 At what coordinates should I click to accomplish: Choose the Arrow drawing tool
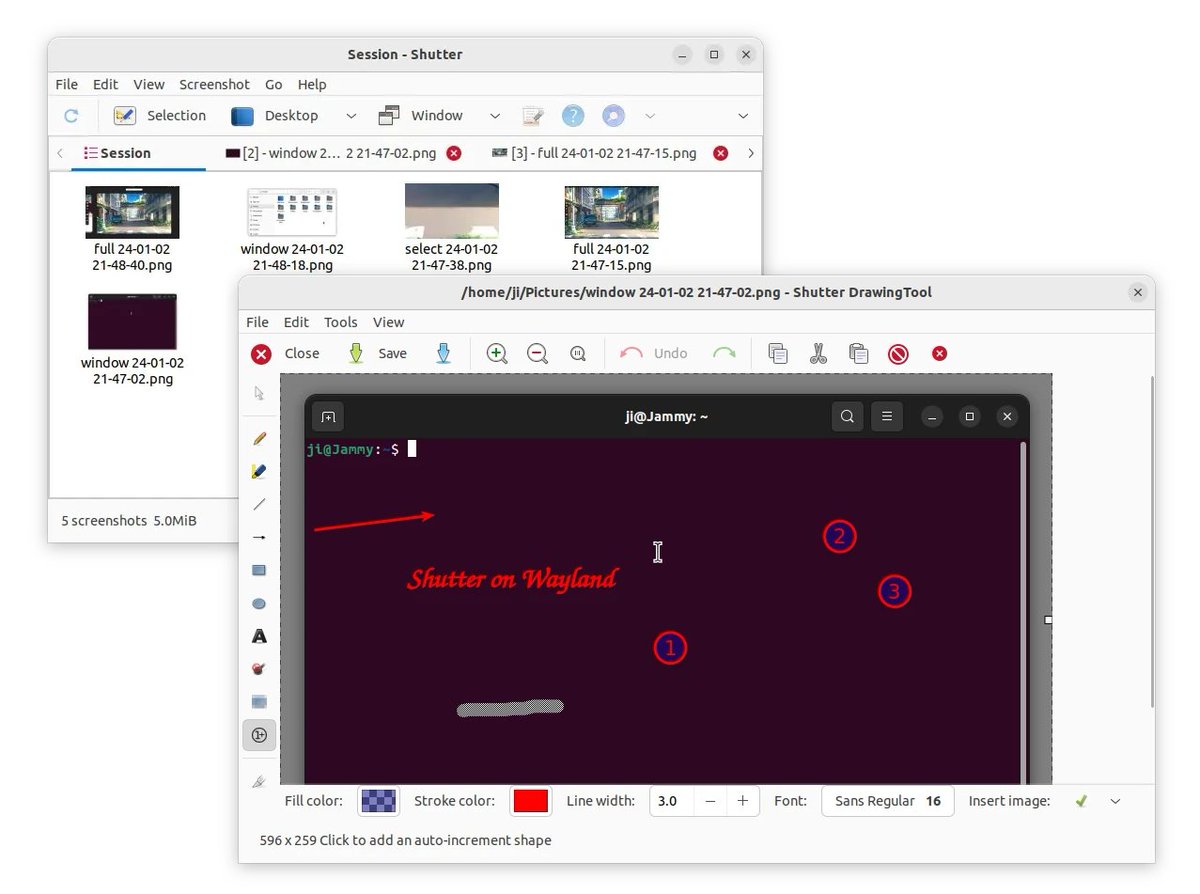[x=259, y=537]
